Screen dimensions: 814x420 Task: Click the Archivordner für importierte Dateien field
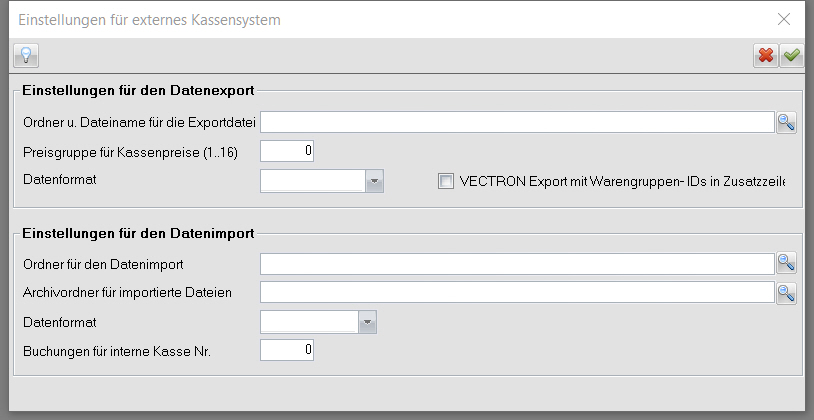518,292
